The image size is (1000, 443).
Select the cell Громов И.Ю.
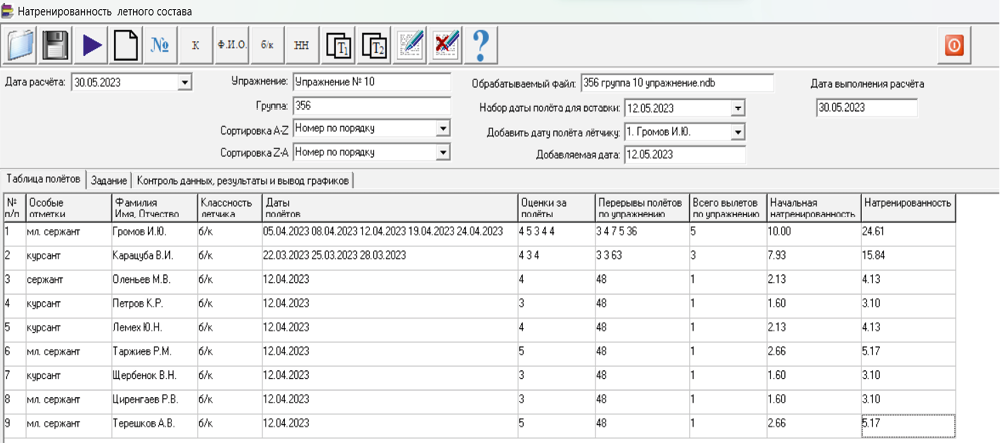coord(152,233)
